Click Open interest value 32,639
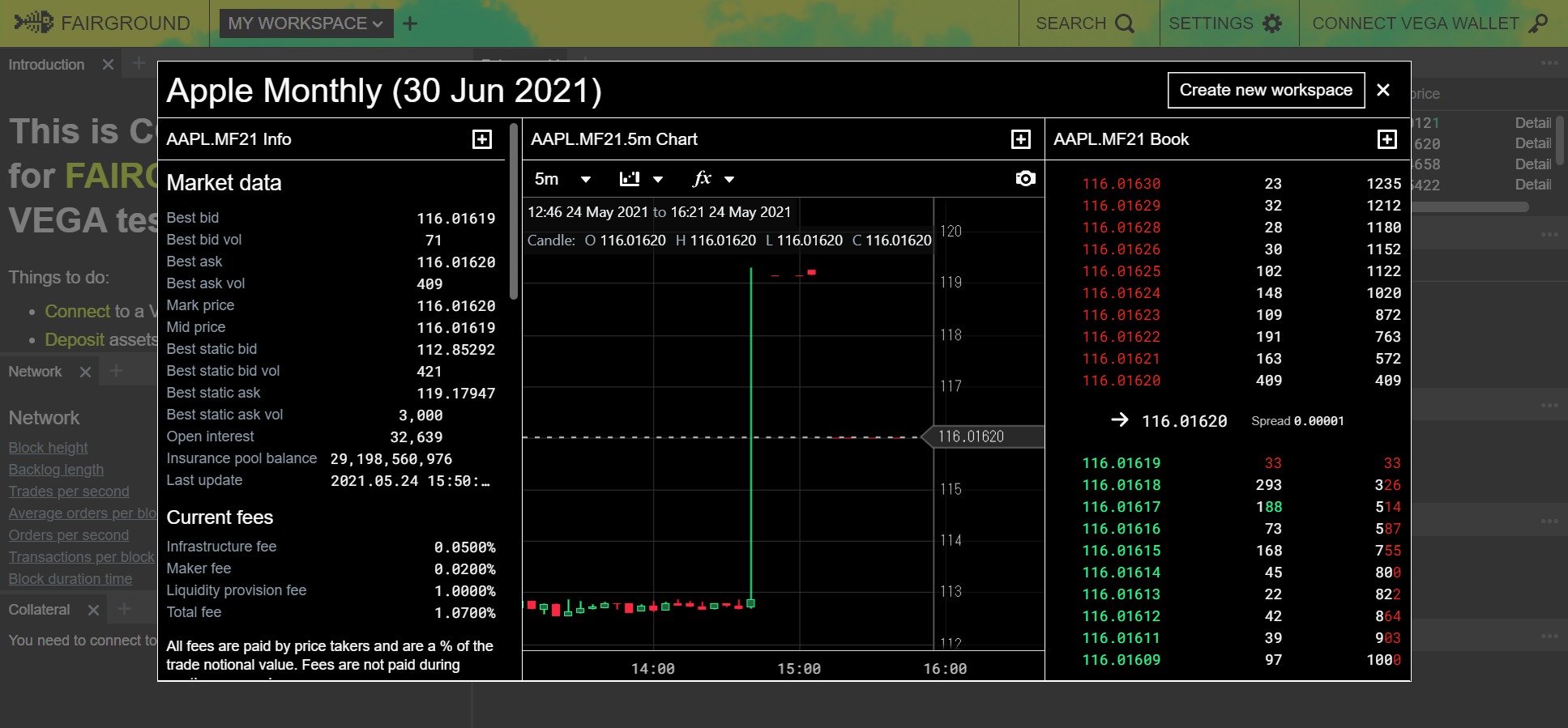 pyautogui.click(x=417, y=437)
